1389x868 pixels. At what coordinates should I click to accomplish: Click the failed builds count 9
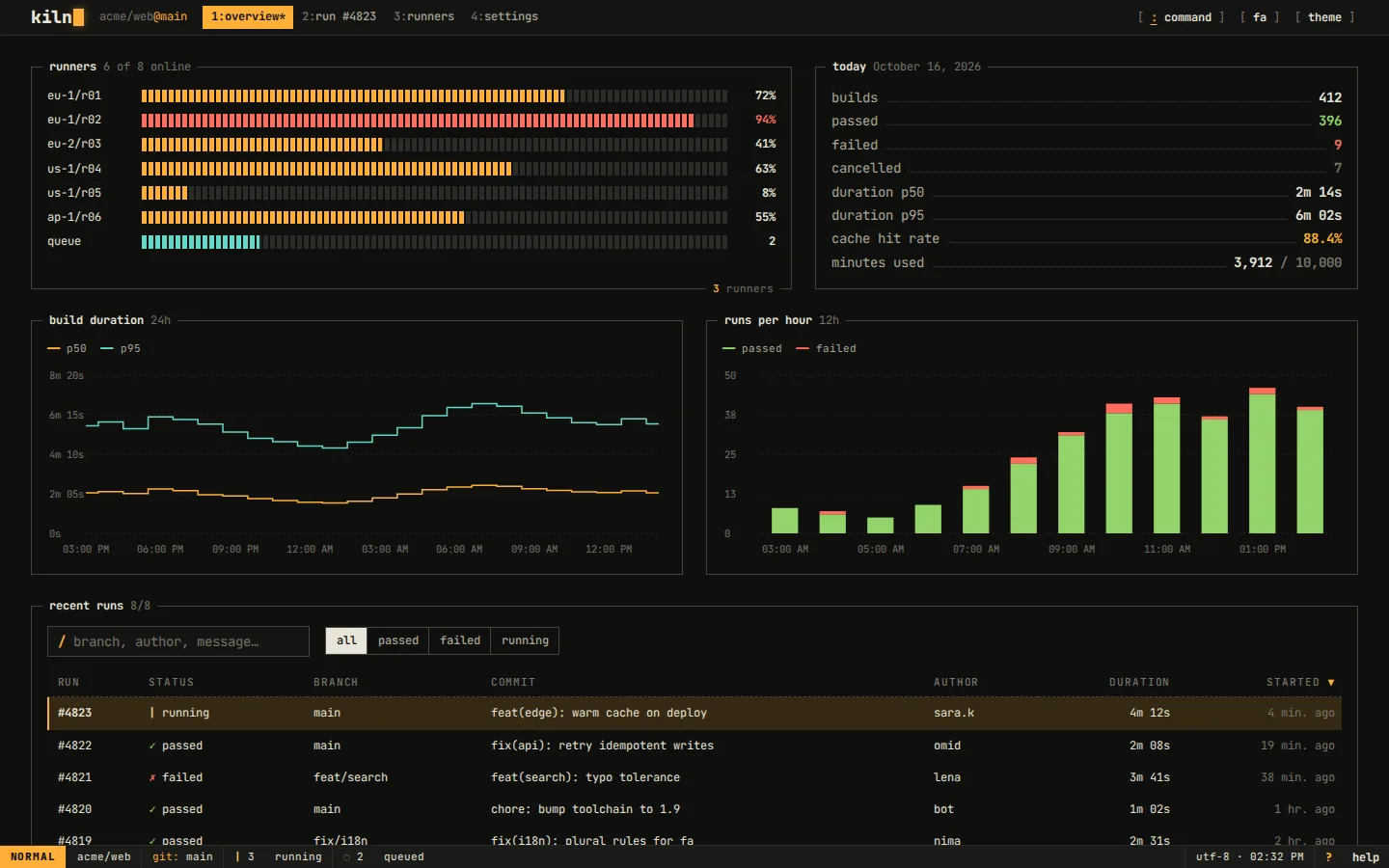[1338, 145]
